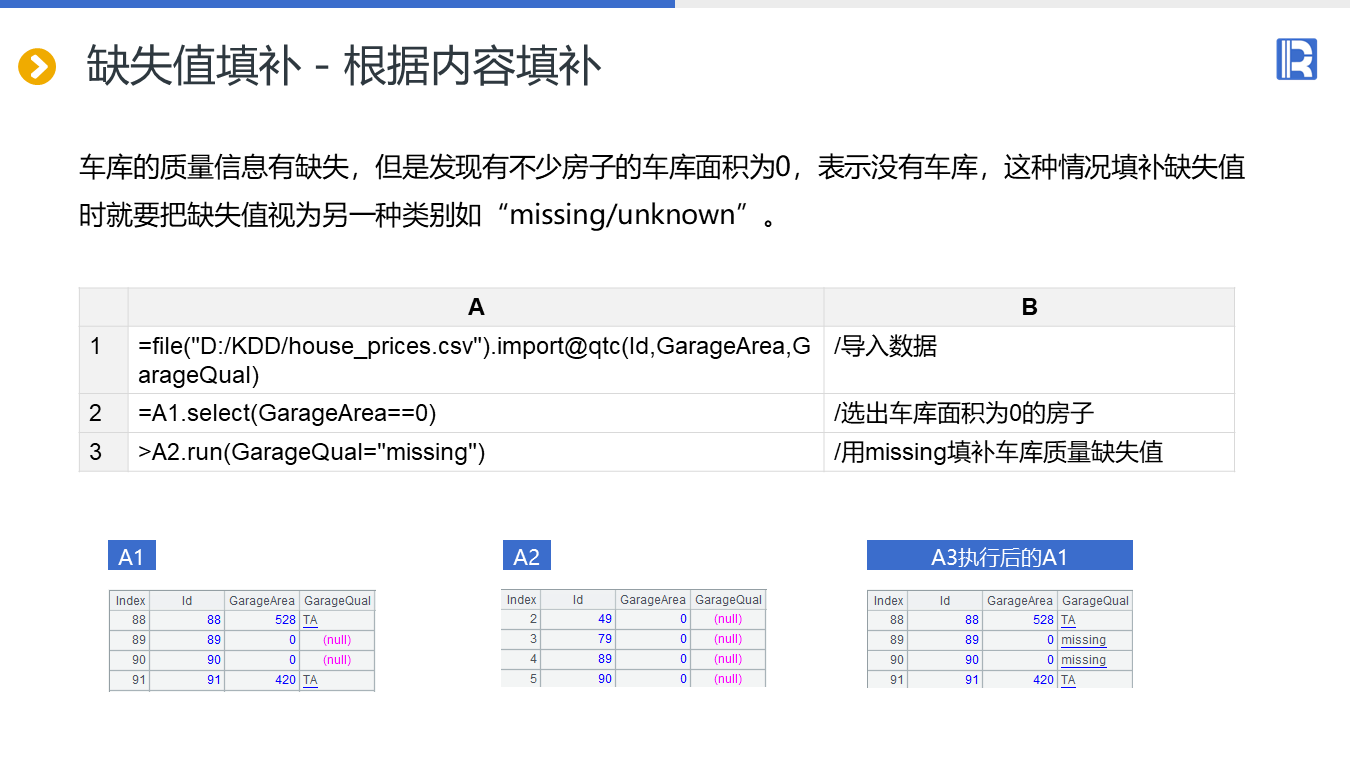Click the "/导入数据" comment cell
Viewport: 1350px width, 759px height.
[1028, 360]
